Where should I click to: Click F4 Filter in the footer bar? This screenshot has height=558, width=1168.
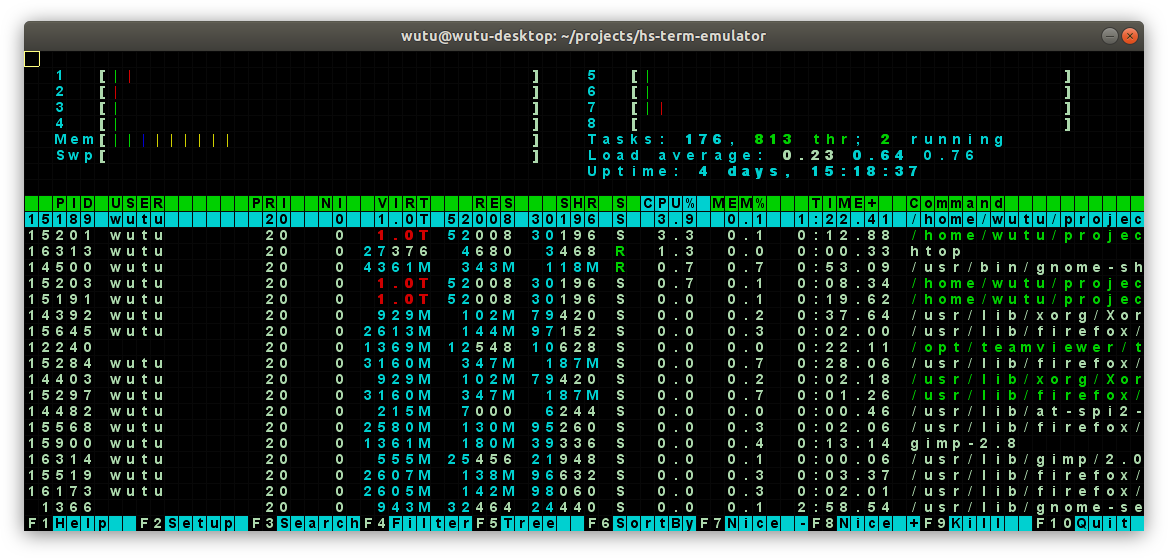click(x=417, y=523)
